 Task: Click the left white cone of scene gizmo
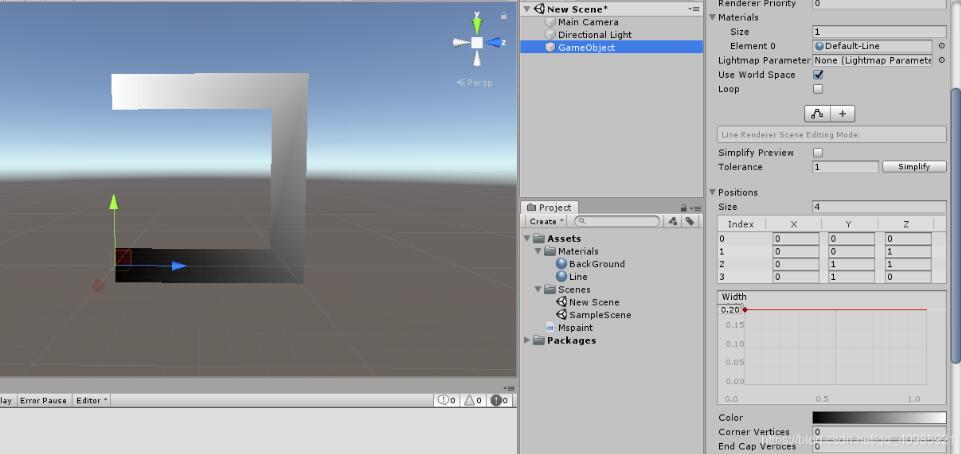(460, 42)
